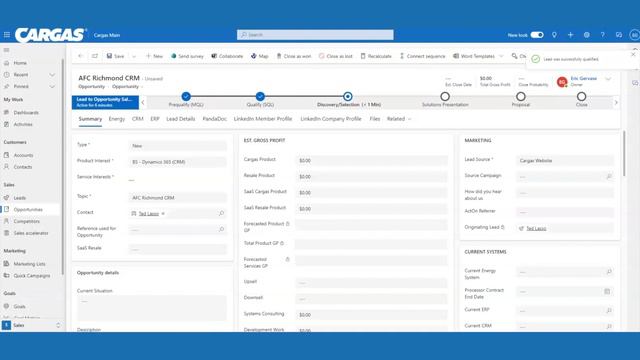
Task: Click Close as lost
Action: coord(336,56)
